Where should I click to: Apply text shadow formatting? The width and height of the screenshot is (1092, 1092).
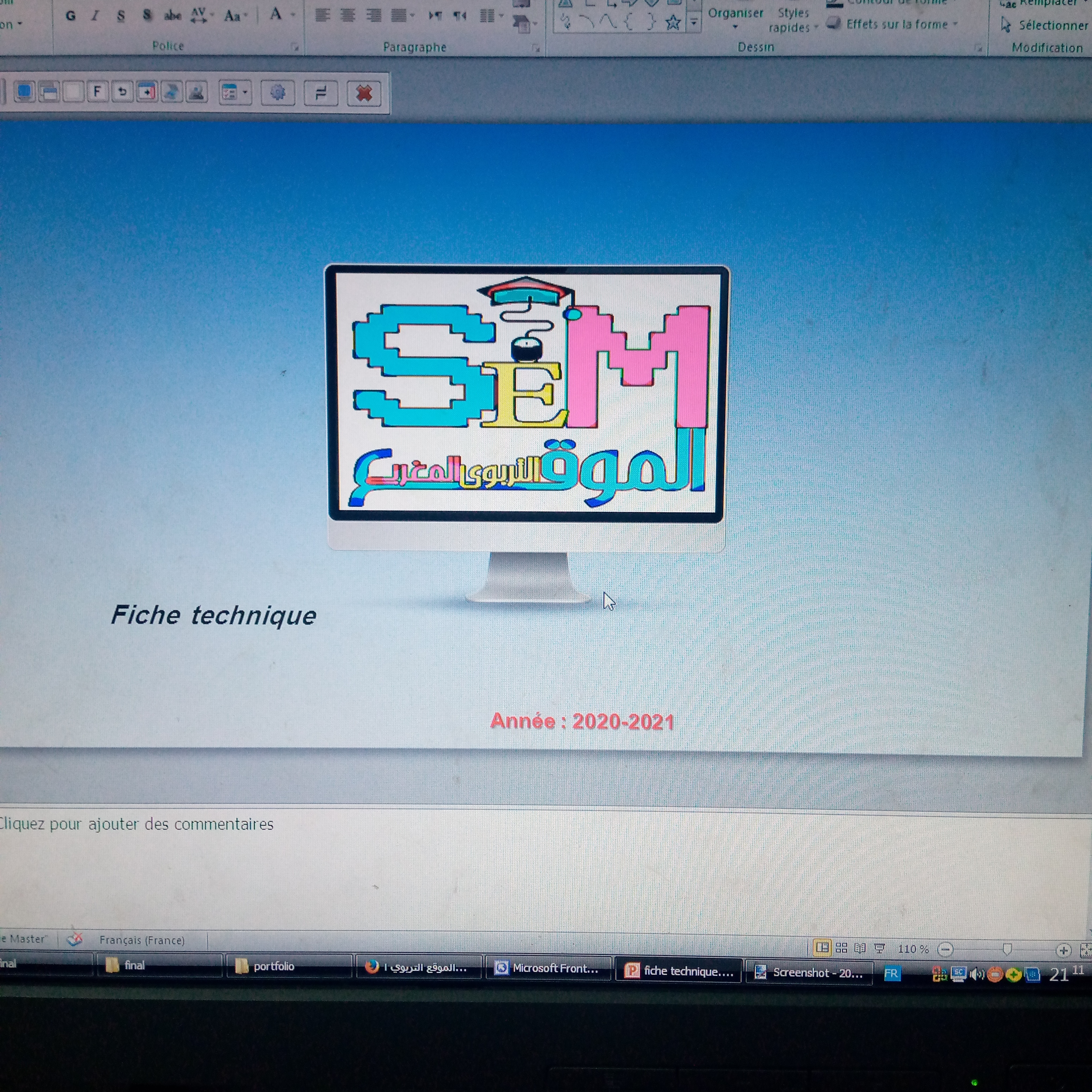(x=147, y=16)
